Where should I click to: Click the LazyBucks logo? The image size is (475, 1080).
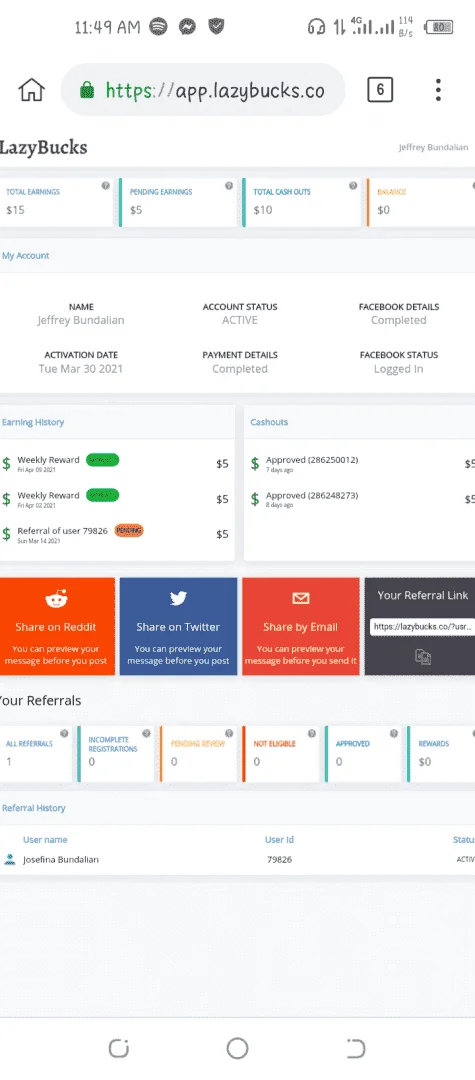tap(43, 147)
